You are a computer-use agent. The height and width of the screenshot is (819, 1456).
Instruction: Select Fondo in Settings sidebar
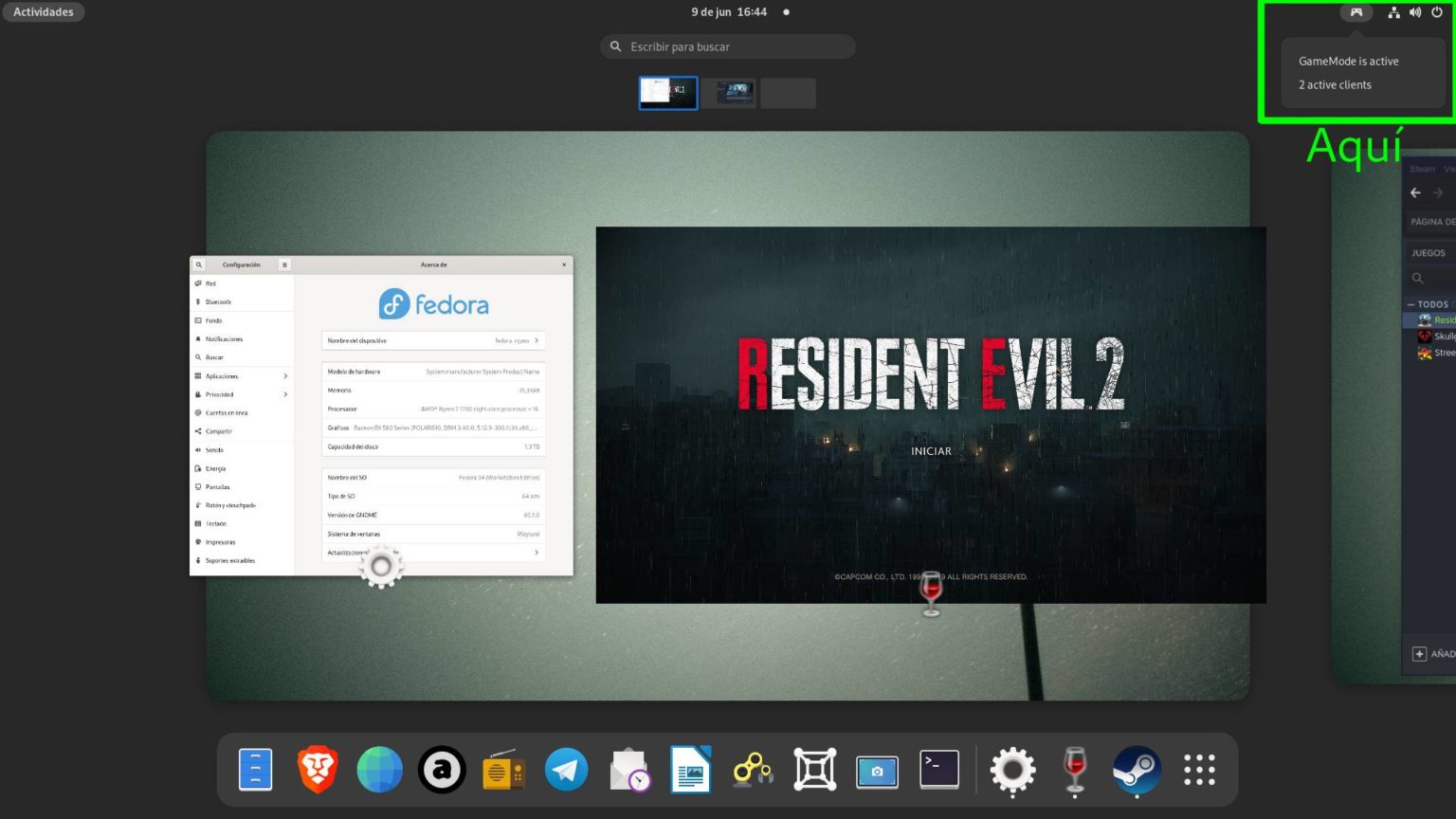[x=243, y=320]
